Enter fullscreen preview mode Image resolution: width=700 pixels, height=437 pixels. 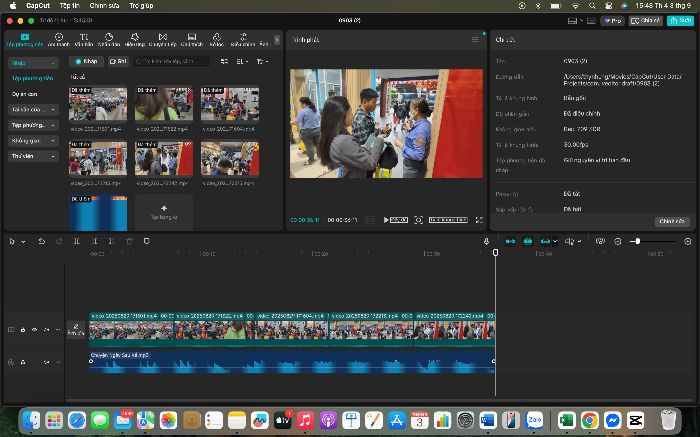(x=479, y=220)
